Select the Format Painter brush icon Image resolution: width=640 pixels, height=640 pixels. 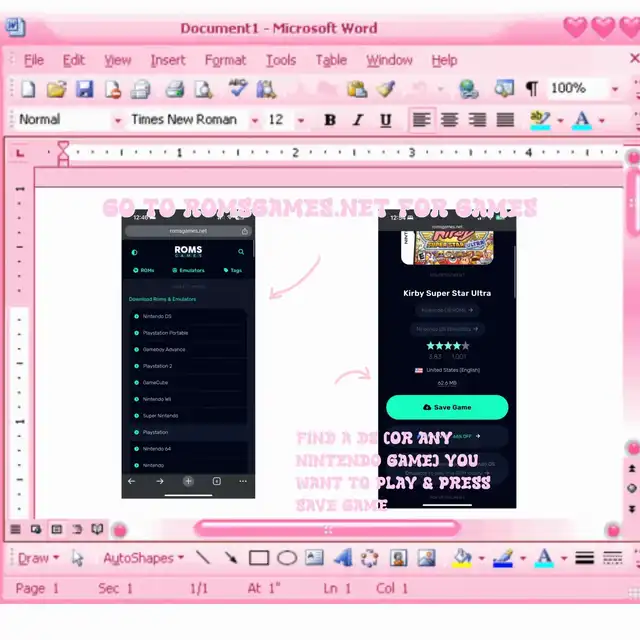(x=387, y=89)
